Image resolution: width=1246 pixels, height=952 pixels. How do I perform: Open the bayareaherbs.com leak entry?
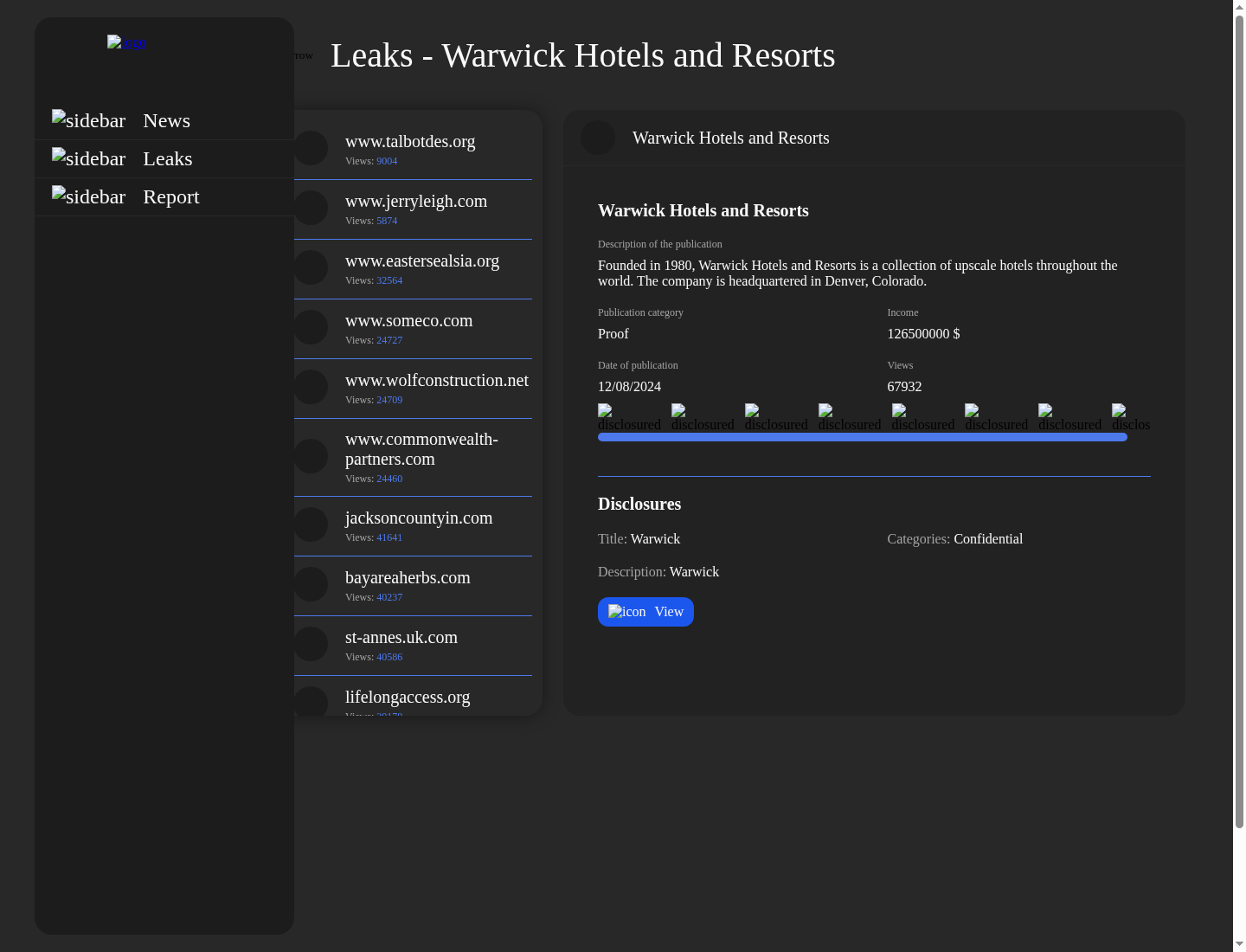[x=413, y=586]
